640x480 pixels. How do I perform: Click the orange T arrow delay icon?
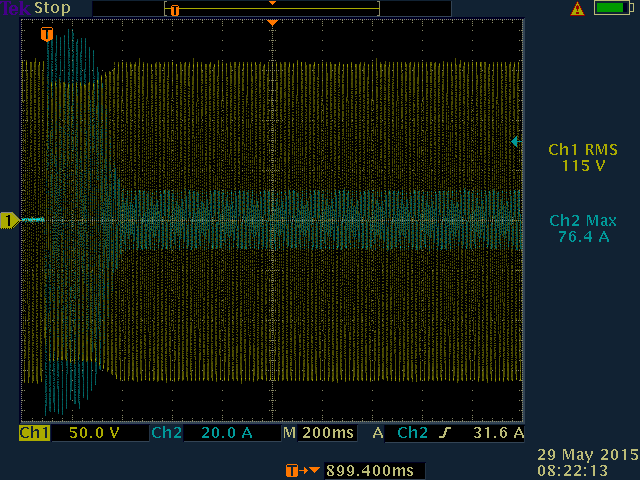[x=302, y=471]
